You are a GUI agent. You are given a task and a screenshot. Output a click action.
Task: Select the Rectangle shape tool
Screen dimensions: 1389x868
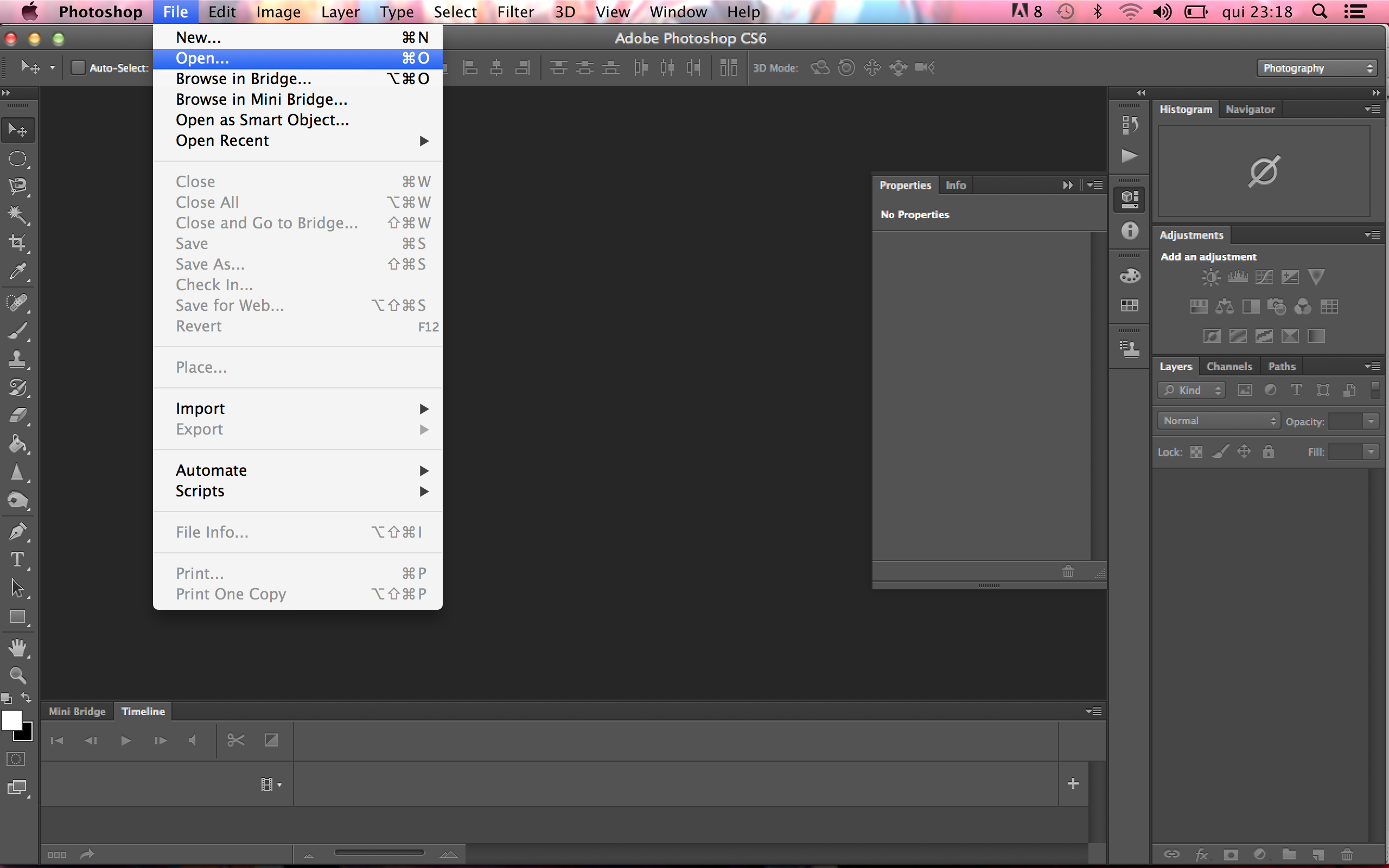click(x=17, y=617)
